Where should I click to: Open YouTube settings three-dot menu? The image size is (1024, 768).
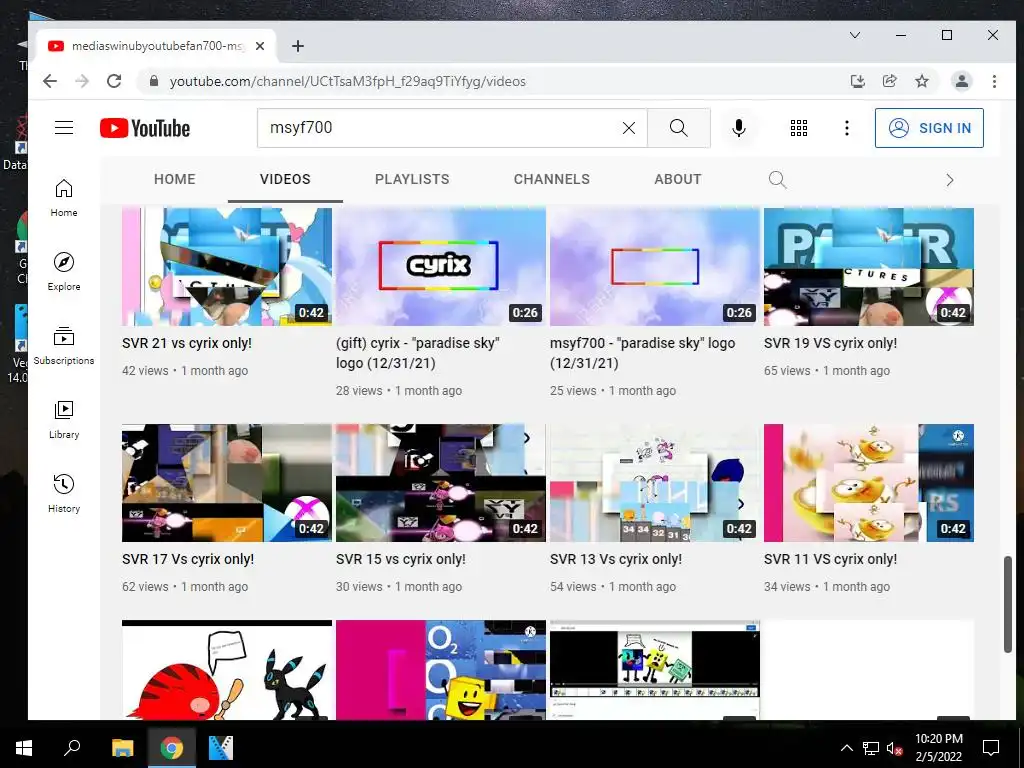click(846, 128)
